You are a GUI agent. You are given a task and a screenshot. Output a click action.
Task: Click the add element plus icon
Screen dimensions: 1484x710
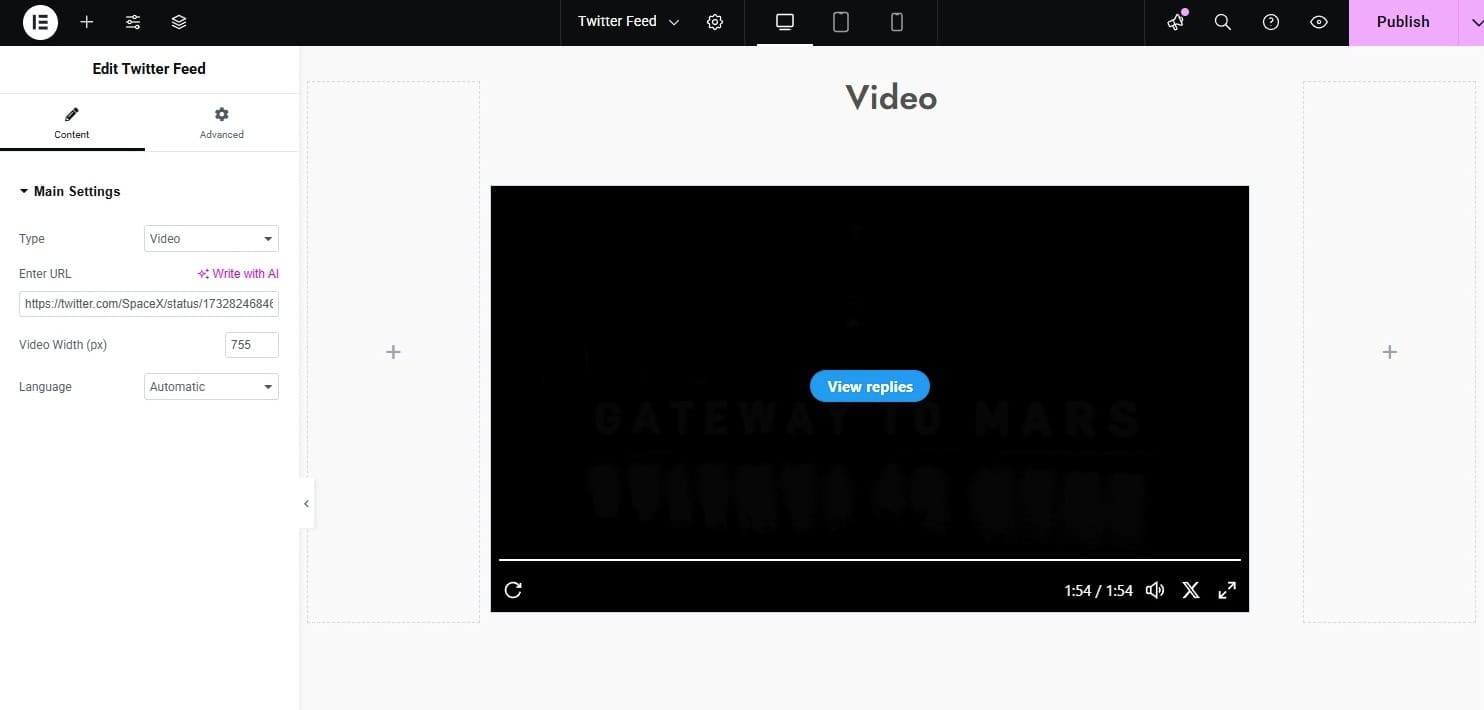pos(87,22)
